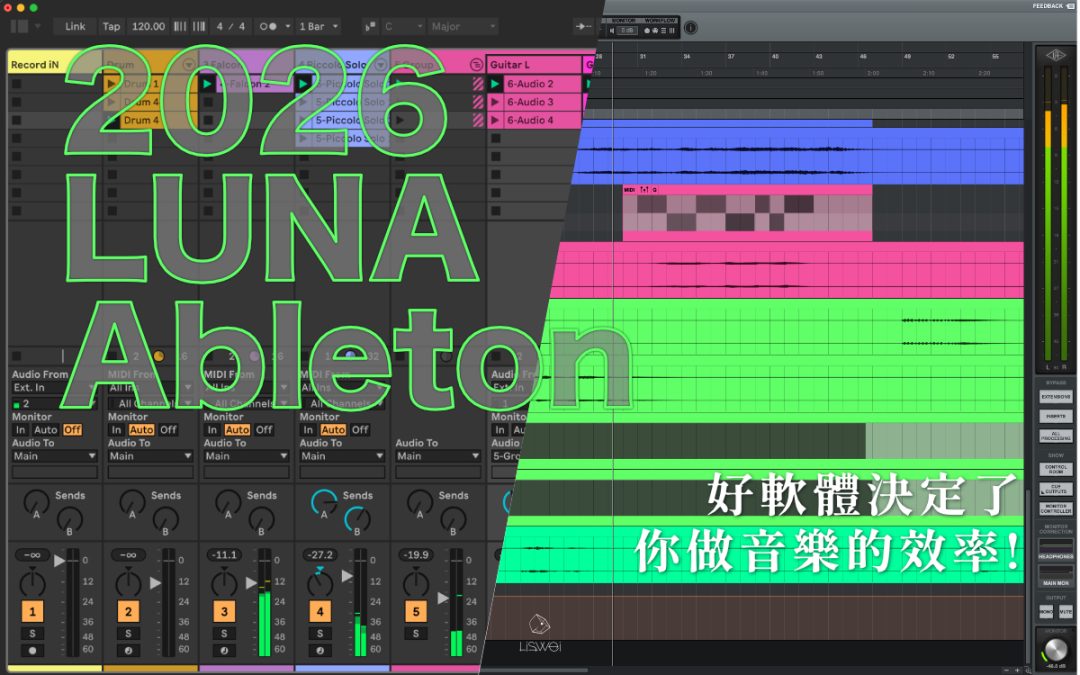Click the metronome icon in transport bar
The height and width of the screenshot is (675, 1080).
tap(268, 26)
